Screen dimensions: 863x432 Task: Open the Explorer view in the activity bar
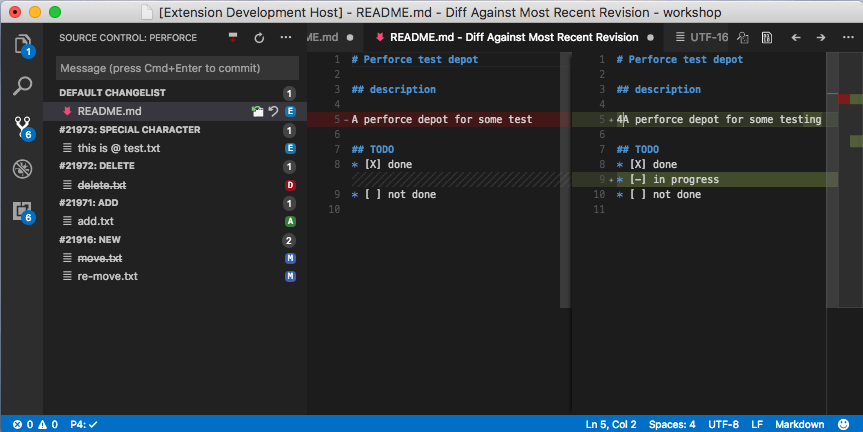pyautogui.click(x=22, y=44)
